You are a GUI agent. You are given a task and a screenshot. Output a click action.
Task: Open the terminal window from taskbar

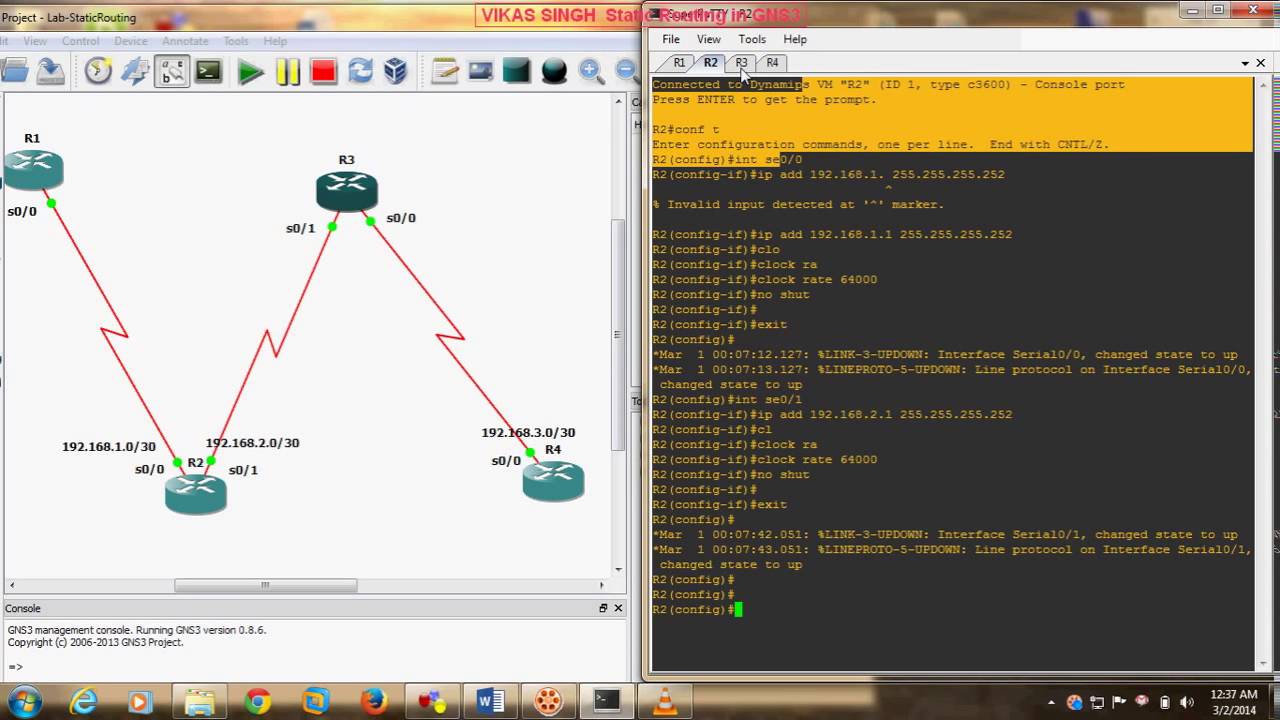point(606,702)
